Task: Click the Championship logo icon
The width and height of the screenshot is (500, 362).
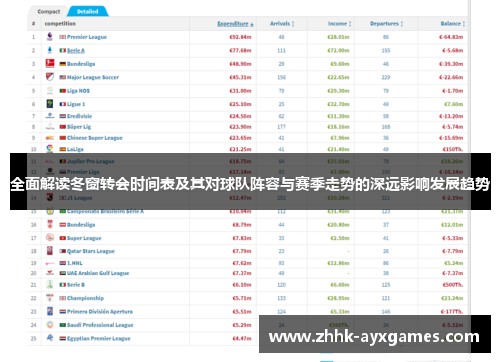Action: 50,298
